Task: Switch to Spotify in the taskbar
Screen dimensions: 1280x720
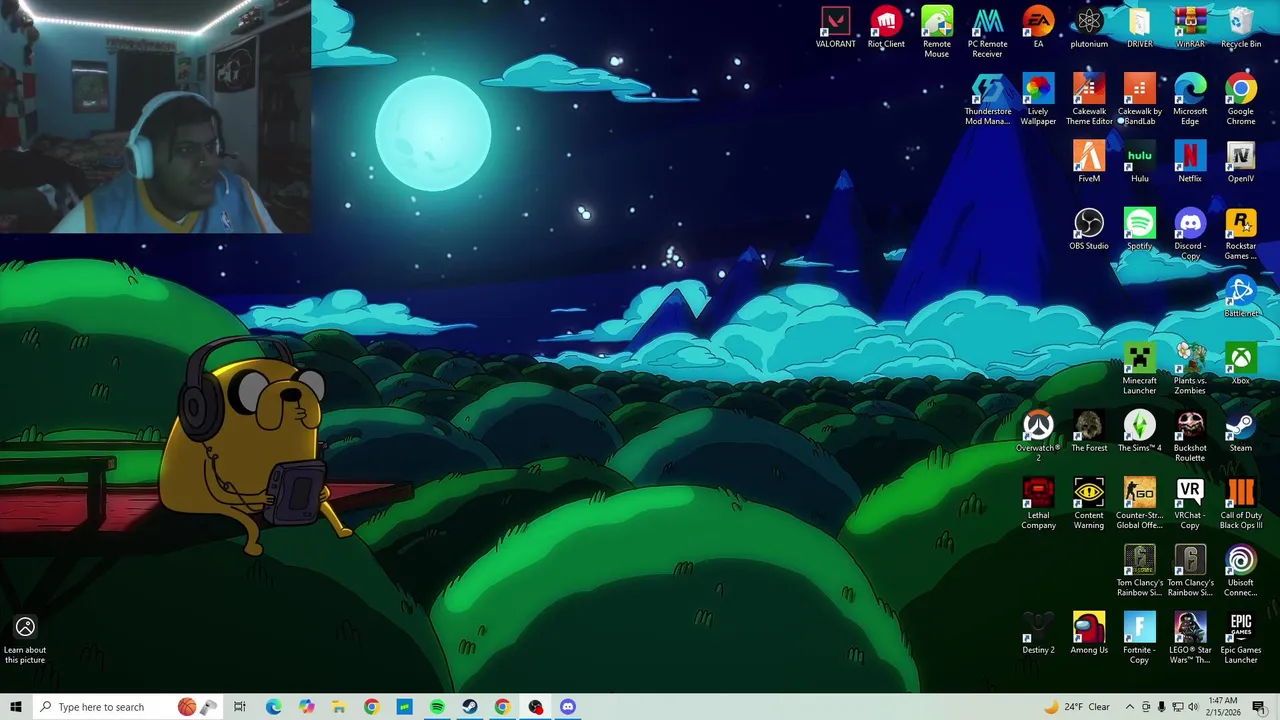Action: 437,707
